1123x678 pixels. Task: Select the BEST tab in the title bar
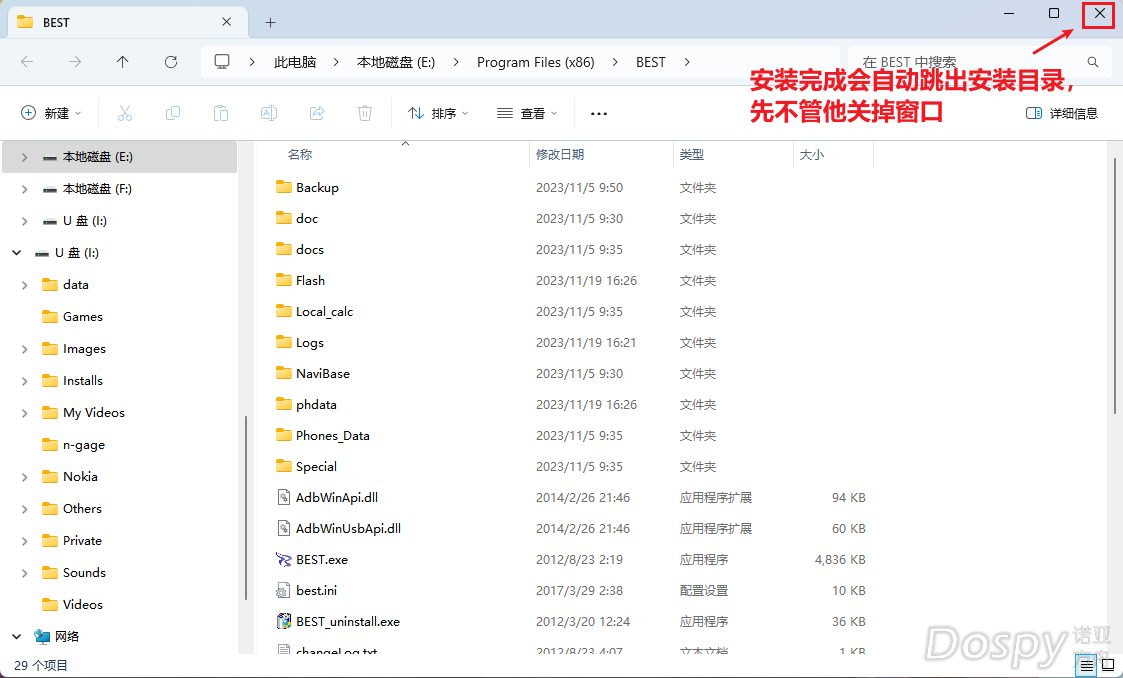127,22
